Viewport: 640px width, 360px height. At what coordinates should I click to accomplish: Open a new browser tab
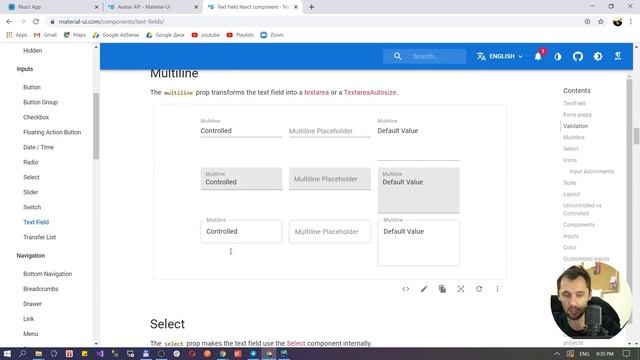tap(311, 7)
